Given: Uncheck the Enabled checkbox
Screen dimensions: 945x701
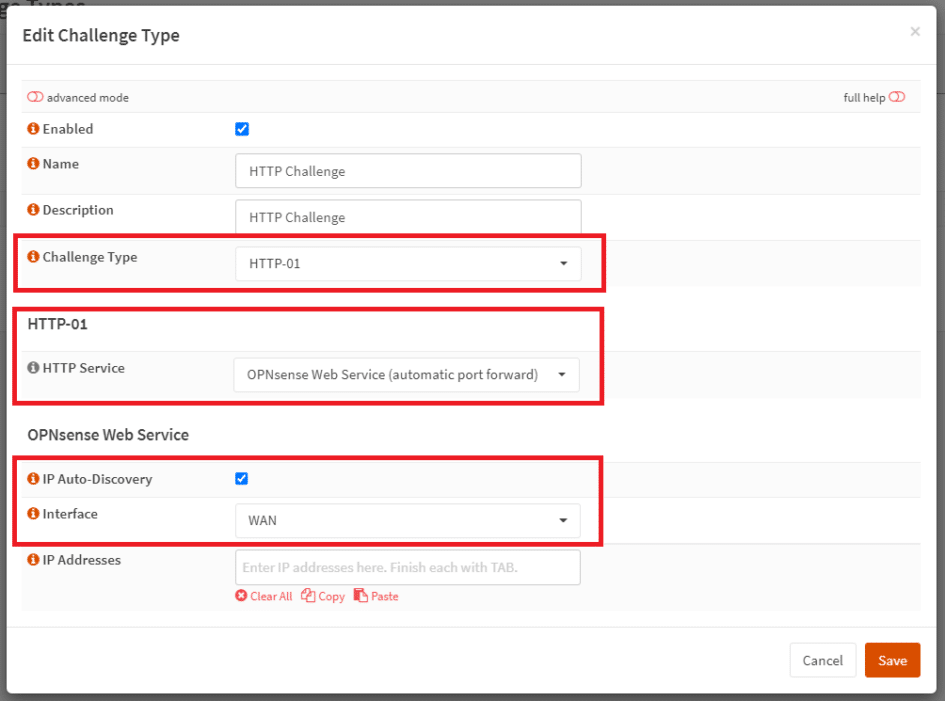Looking at the screenshot, I should (241, 128).
